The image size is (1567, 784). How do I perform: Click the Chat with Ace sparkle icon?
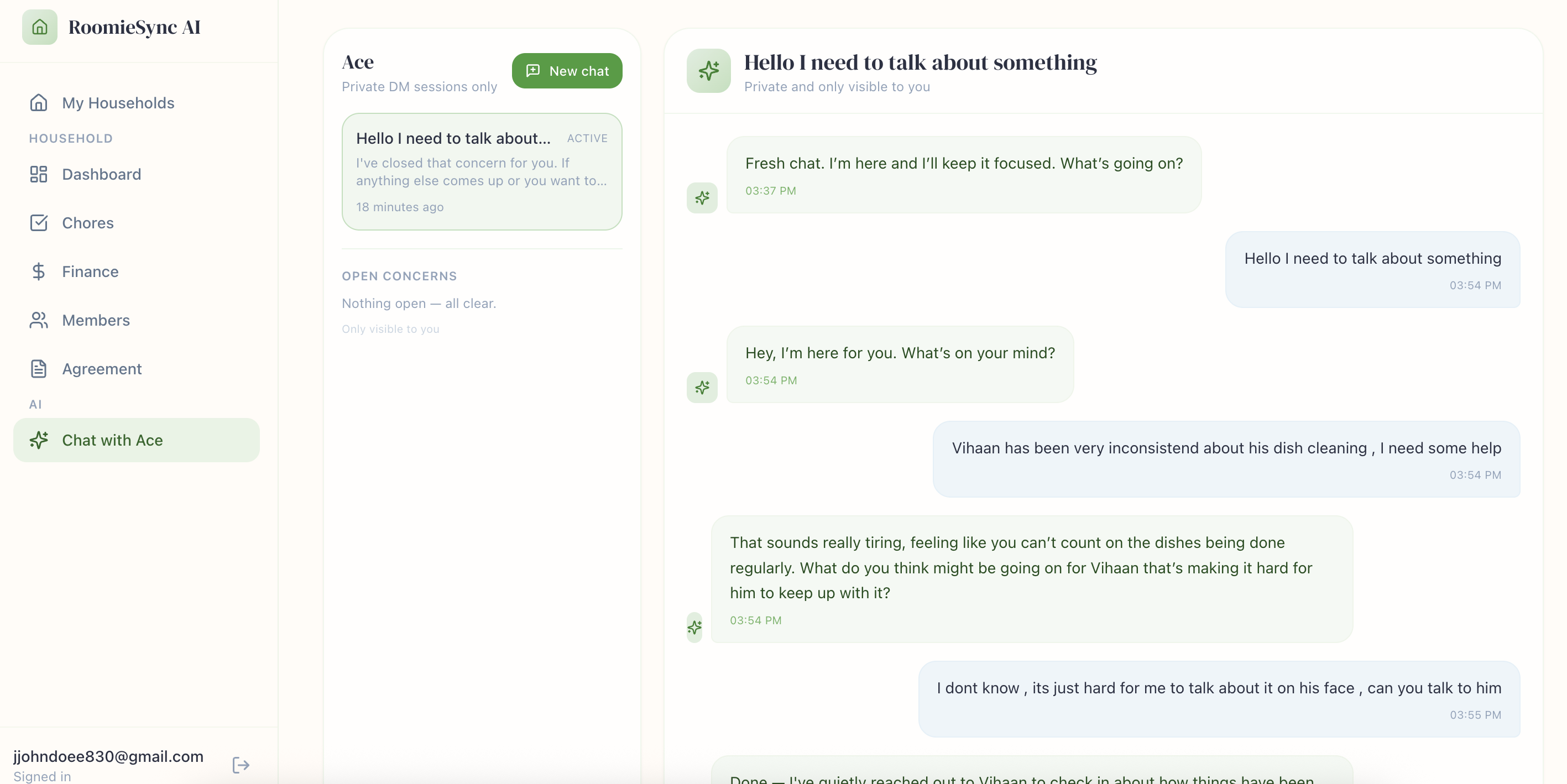(x=38, y=440)
